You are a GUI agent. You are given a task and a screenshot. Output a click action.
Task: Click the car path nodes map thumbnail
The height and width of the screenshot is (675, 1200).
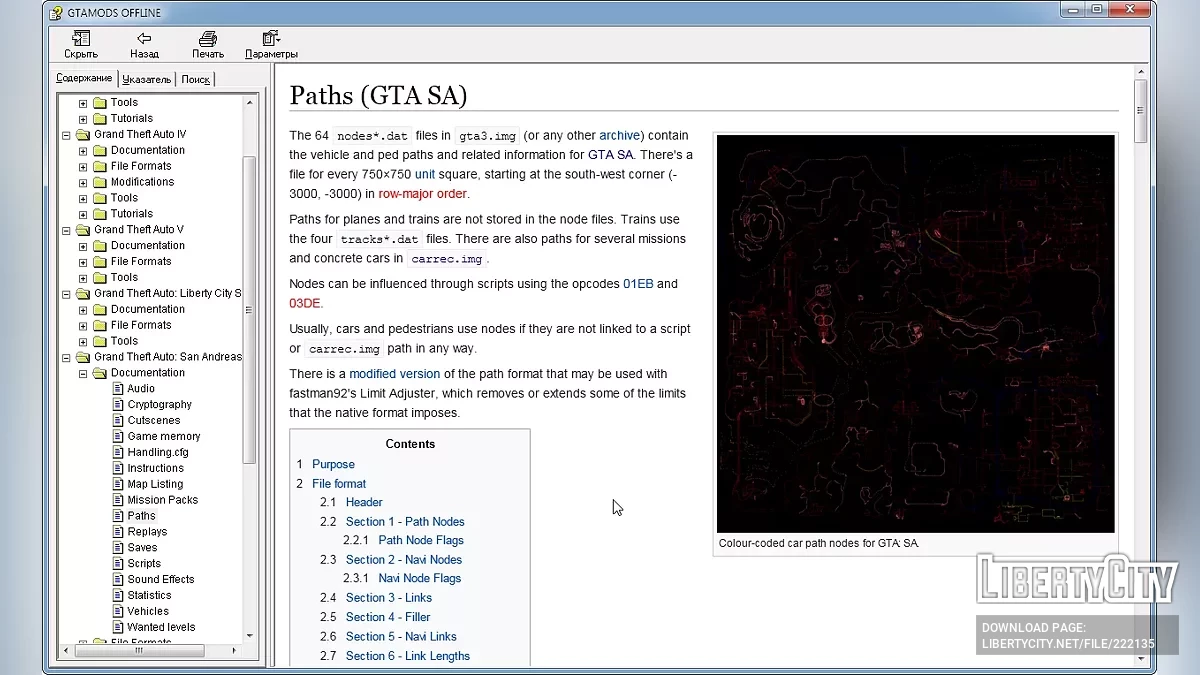tap(915, 334)
